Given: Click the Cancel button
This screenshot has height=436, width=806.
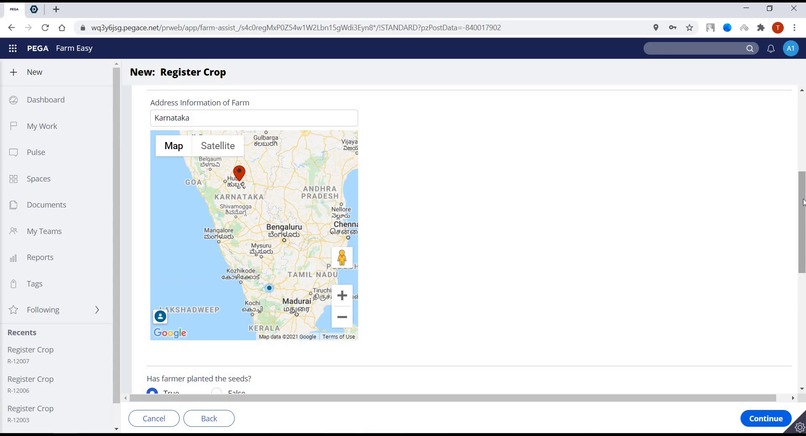Looking at the screenshot, I should tap(154, 419).
